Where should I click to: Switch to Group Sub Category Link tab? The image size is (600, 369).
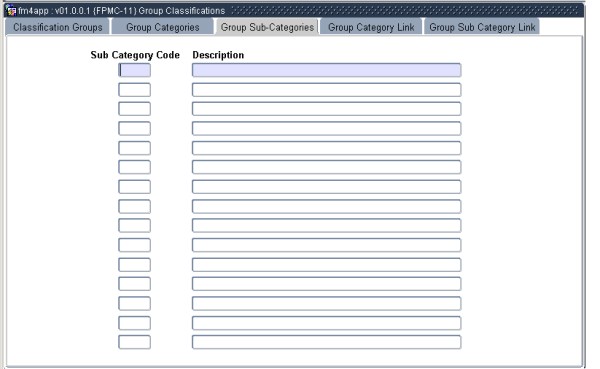(482, 27)
